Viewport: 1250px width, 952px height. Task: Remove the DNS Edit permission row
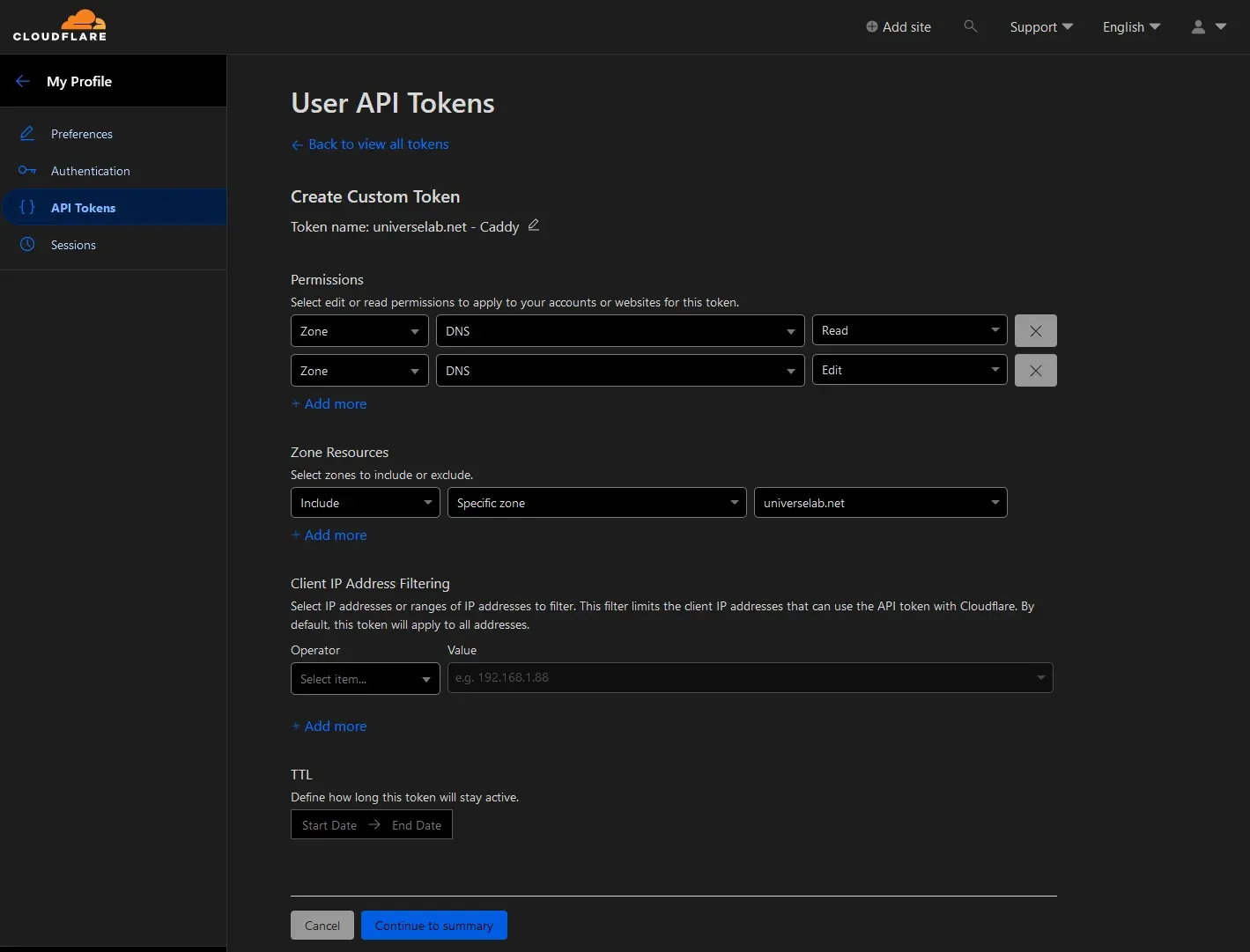pyautogui.click(x=1036, y=371)
